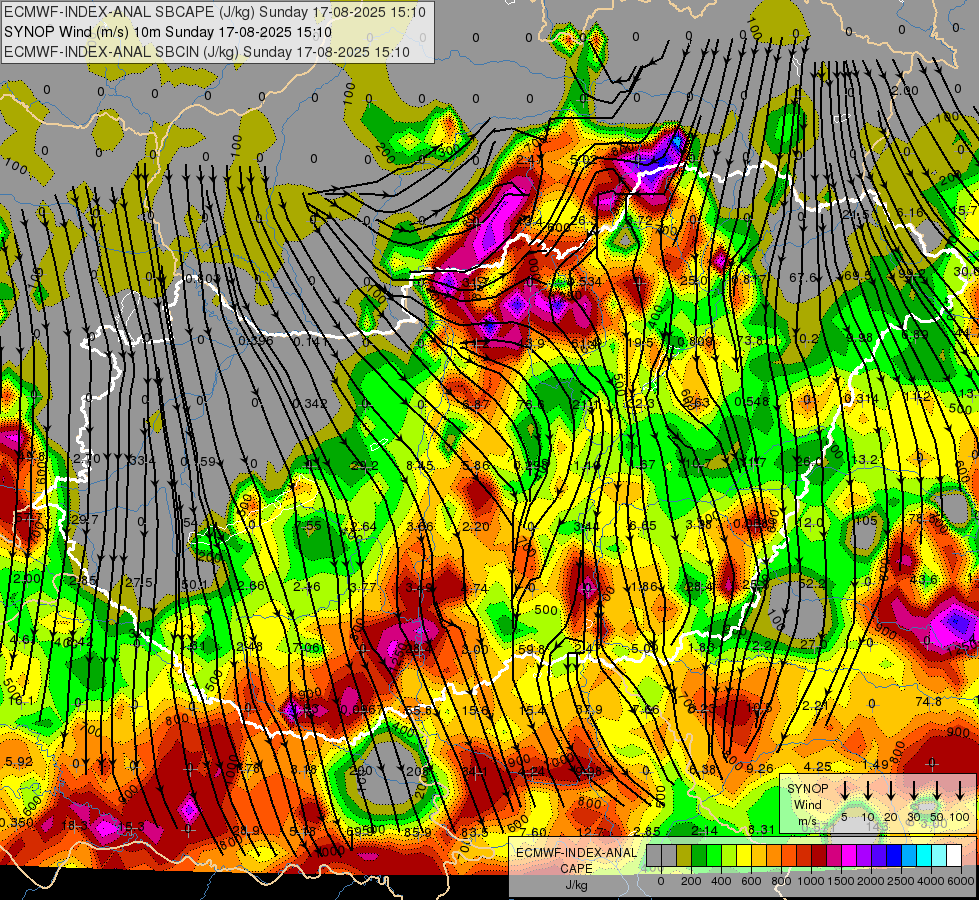Click the 1000 tick label on the CAPE scale
This screenshot has height=900, width=979.
click(x=812, y=881)
